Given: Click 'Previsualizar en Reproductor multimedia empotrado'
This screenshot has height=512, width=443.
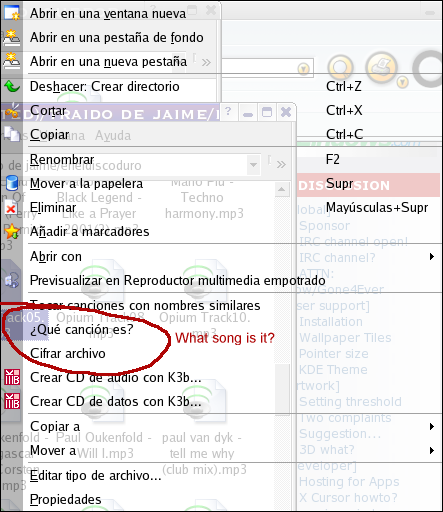Looking at the screenshot, I should click(x=221, y=281).
